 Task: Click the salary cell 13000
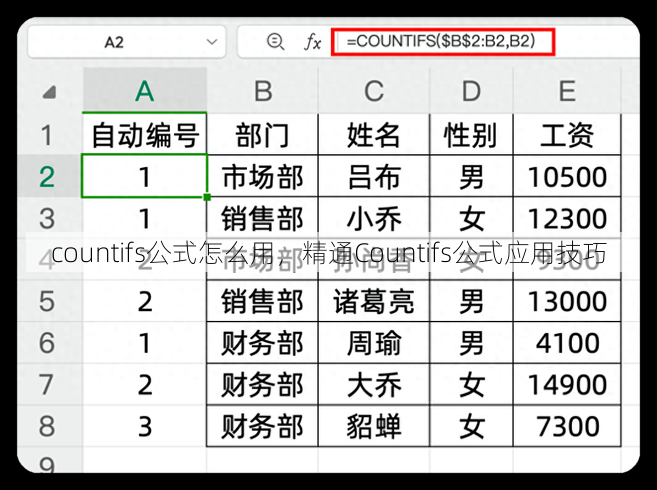567,301
